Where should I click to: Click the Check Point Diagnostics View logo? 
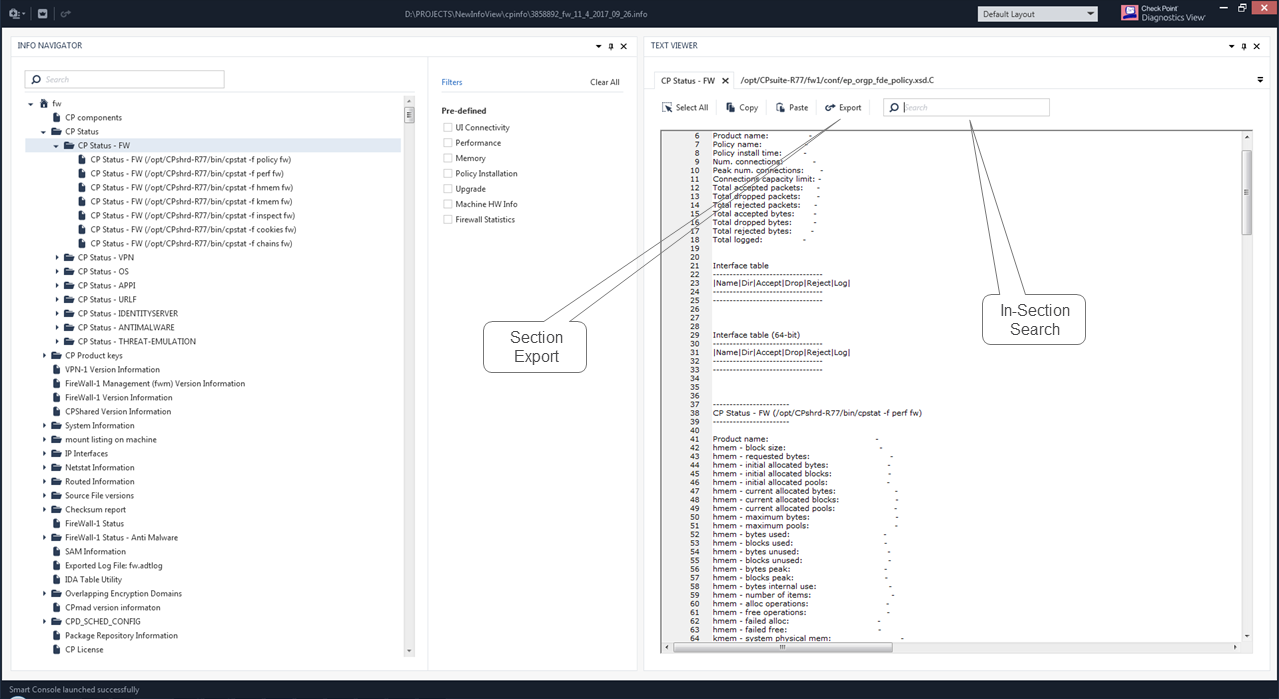[x=1163, y=13]
